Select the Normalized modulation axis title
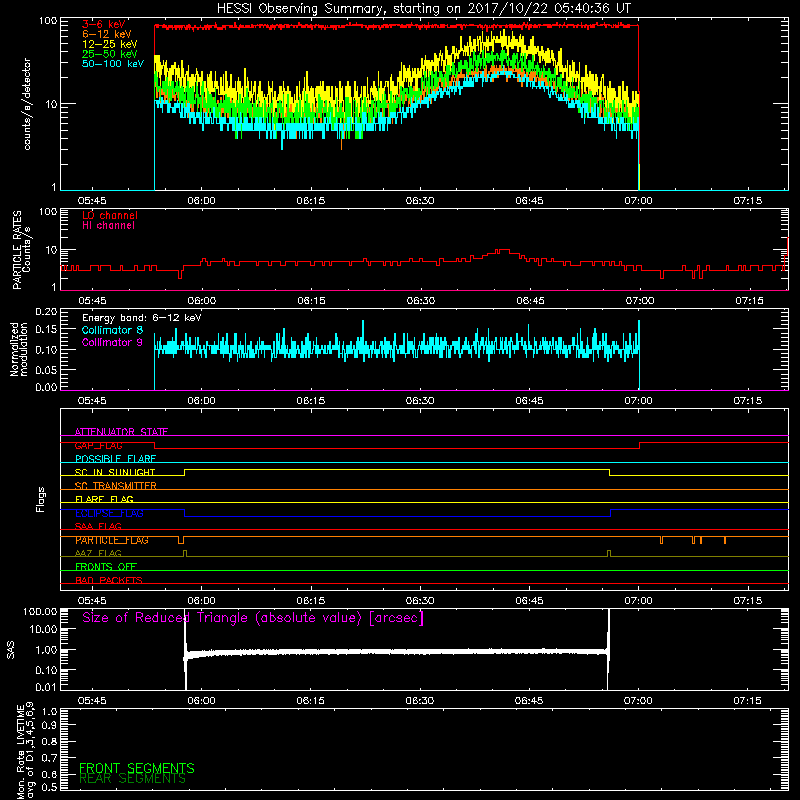The width and height of the screenshot is (800, 800). pos(19,349)
